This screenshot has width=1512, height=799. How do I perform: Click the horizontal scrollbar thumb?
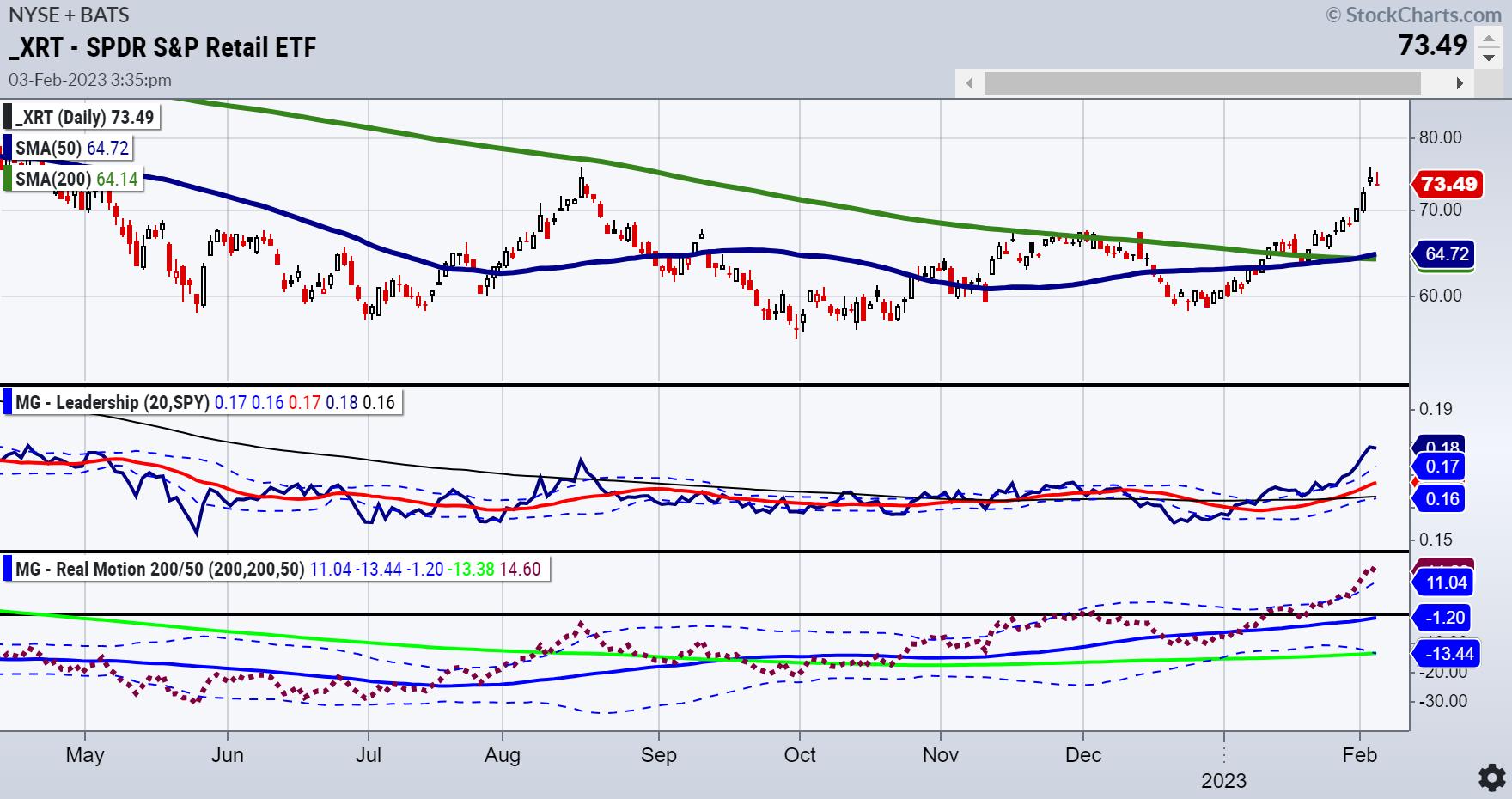pyautogui.click(x=1202, y=83)
